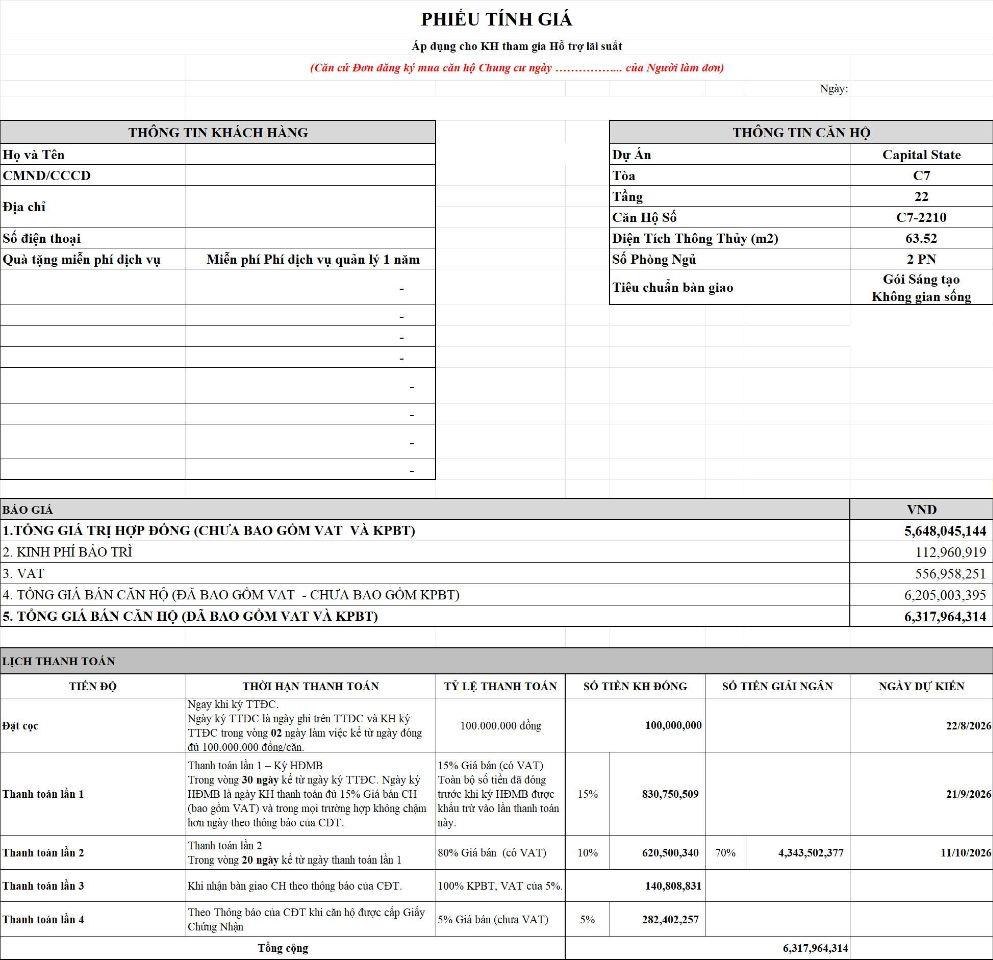Click the value '6,205,003,395'
The height and width of the screenshot is (960, 993).
tap(945, 595)
